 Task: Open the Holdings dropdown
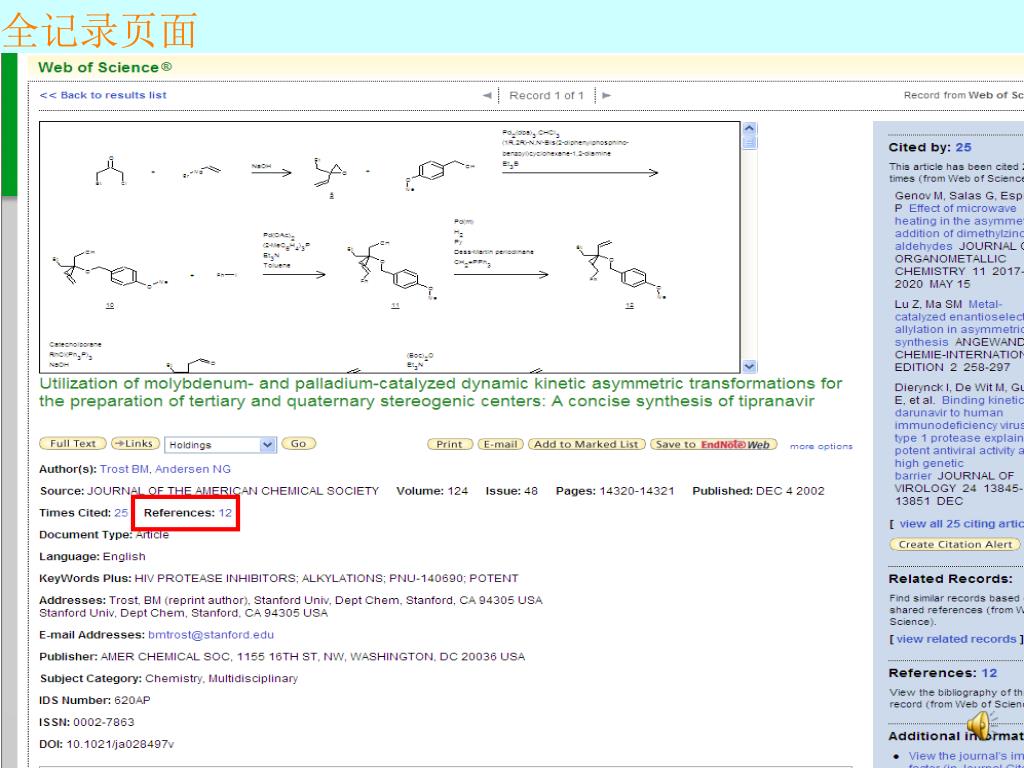(x=220, y=445)
